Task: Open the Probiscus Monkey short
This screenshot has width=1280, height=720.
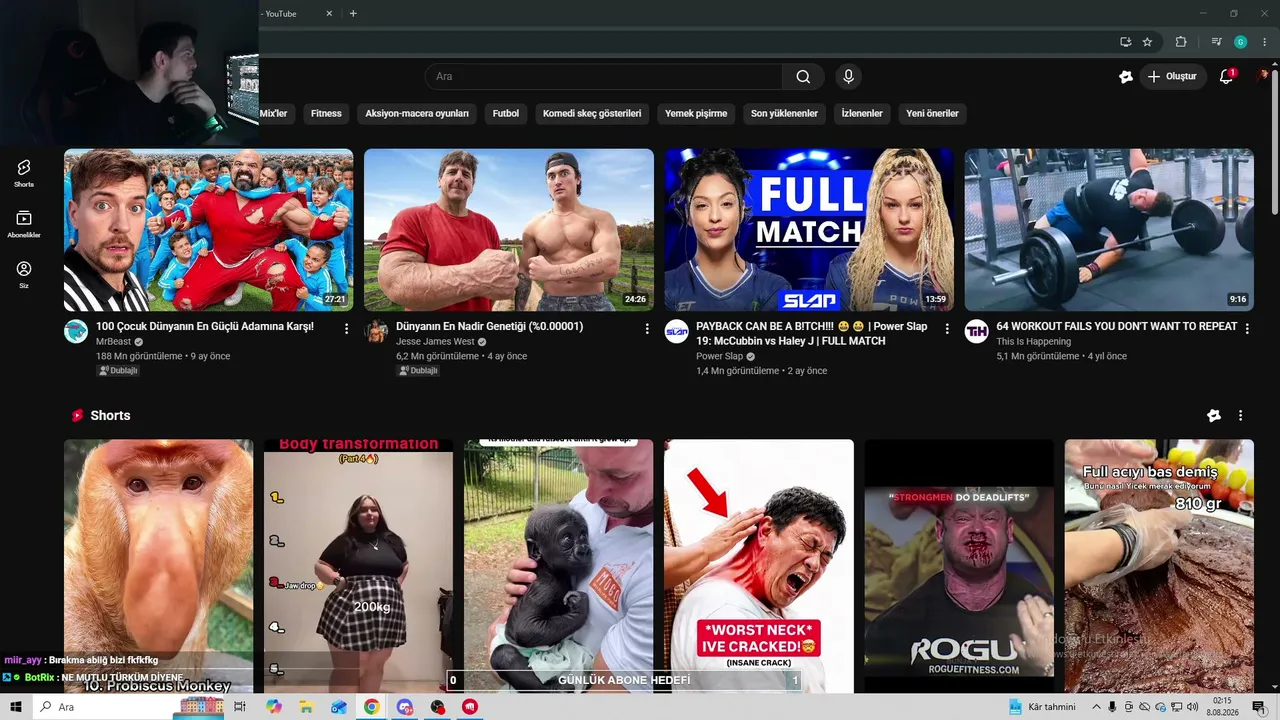Action: tap(158, 566)
